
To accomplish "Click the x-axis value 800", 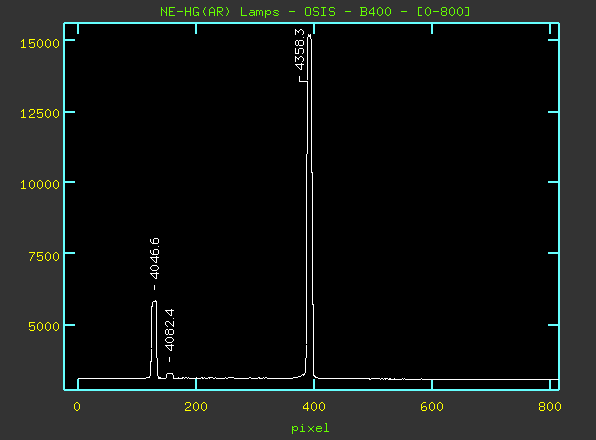I will pos(550,407).
